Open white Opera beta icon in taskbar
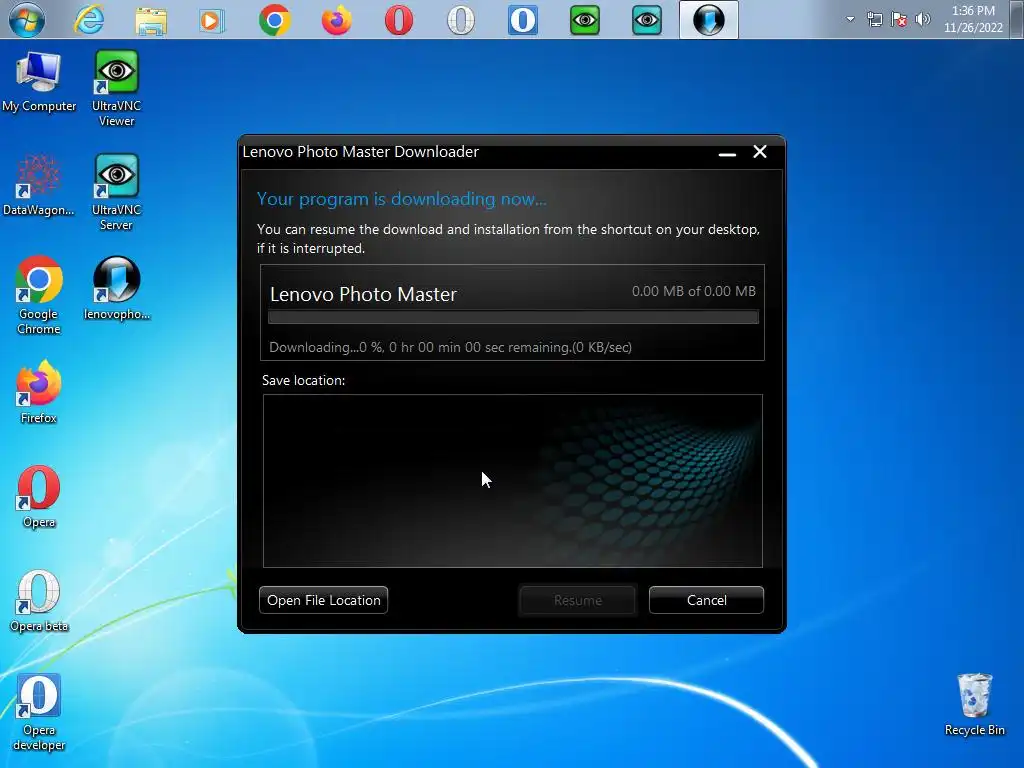The image size is (1024, 768). (460, 20)
